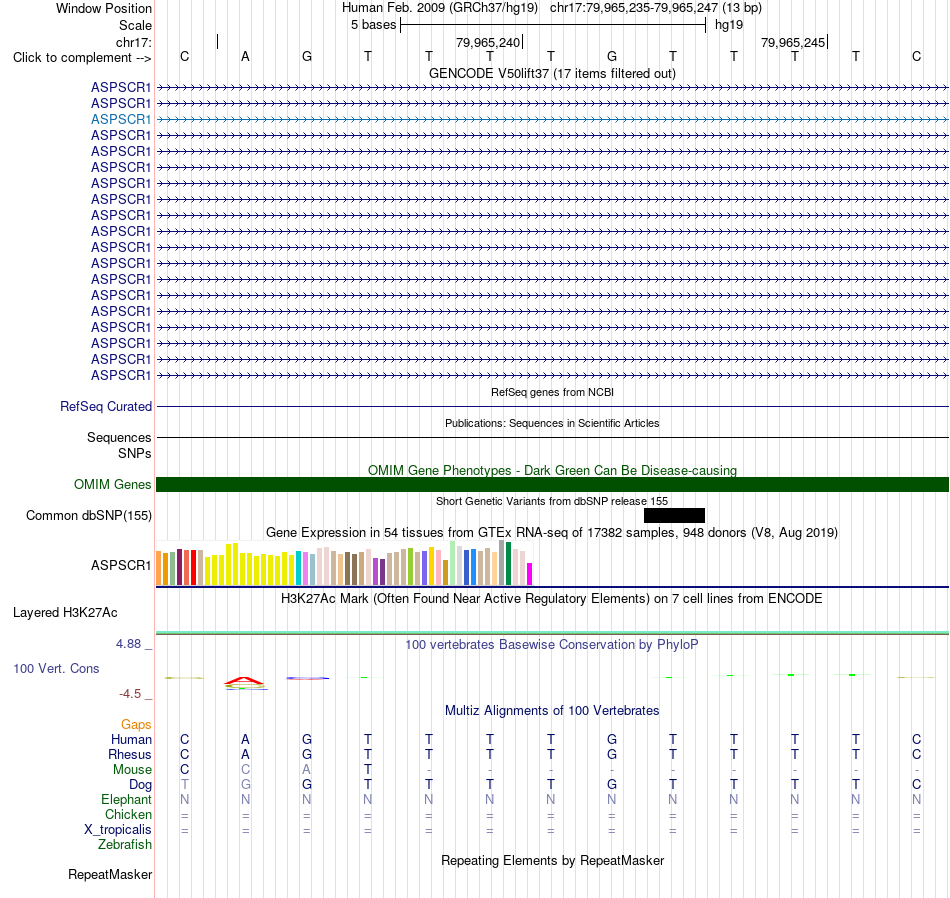Select the Human species label

pyautogui.click(x=131, y=739)
